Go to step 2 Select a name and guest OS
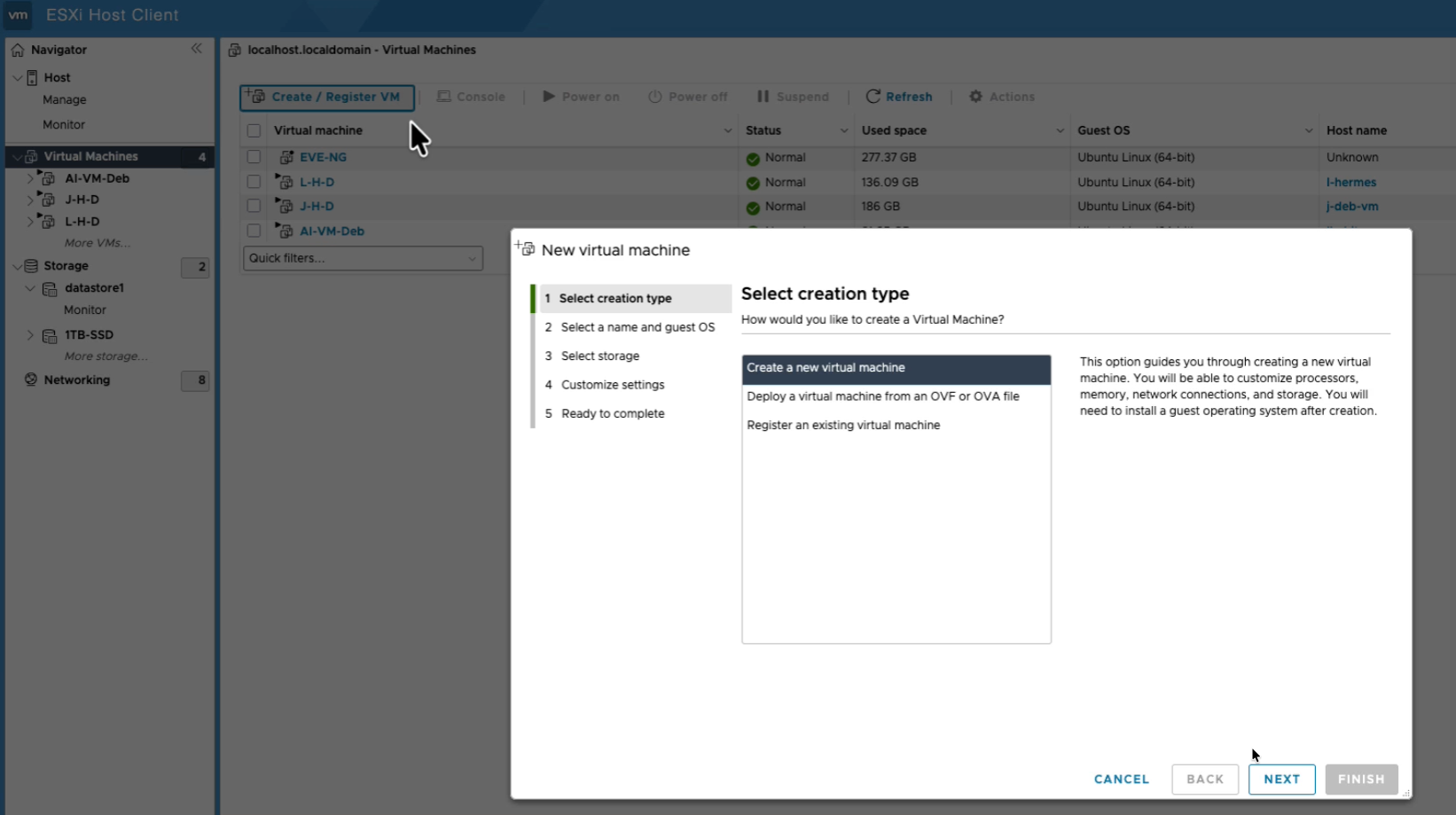The height and width of the screenshot is (815, 1456). (633, 327)
